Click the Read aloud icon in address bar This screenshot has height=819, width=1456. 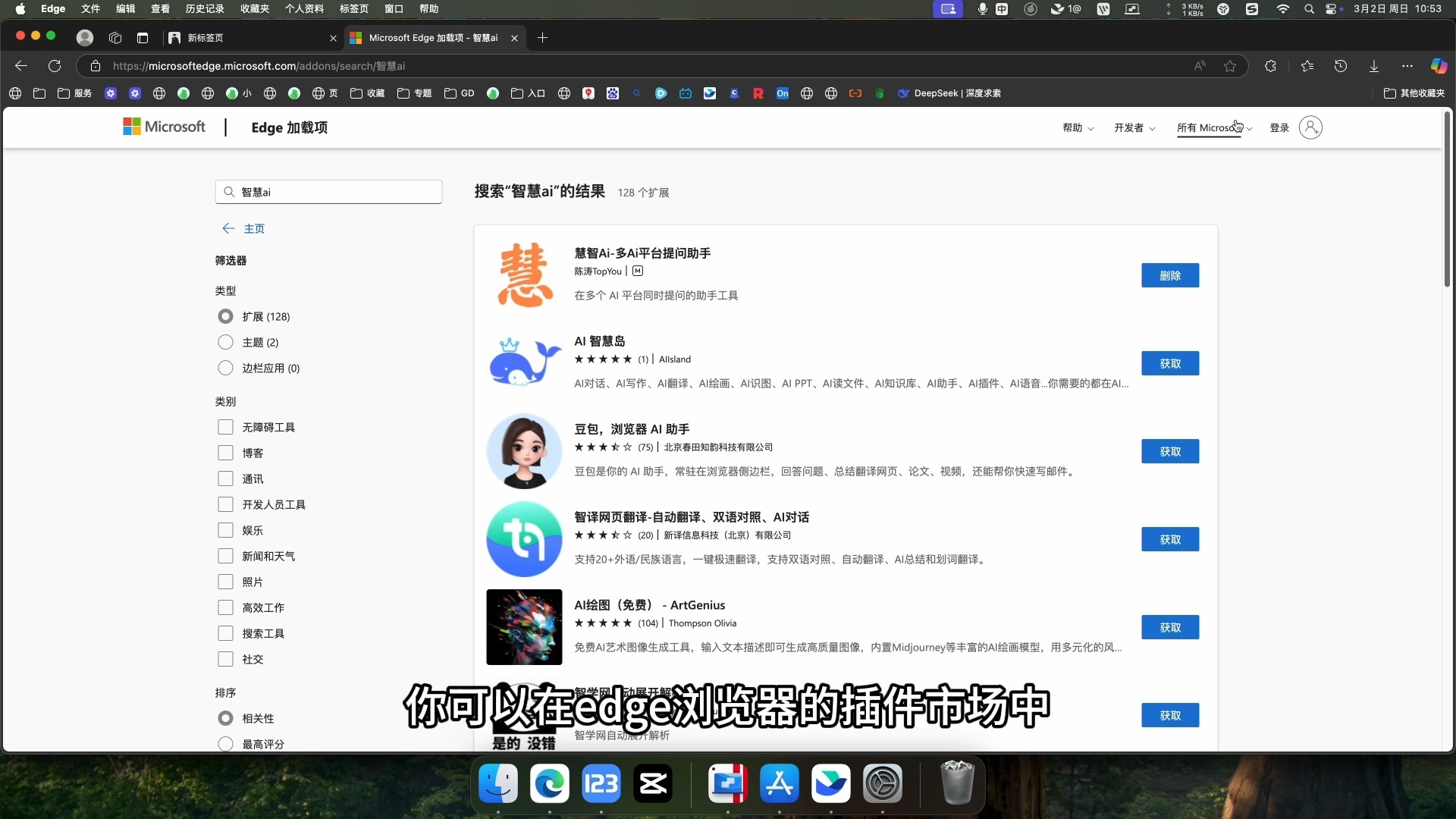pos(1200,66)
